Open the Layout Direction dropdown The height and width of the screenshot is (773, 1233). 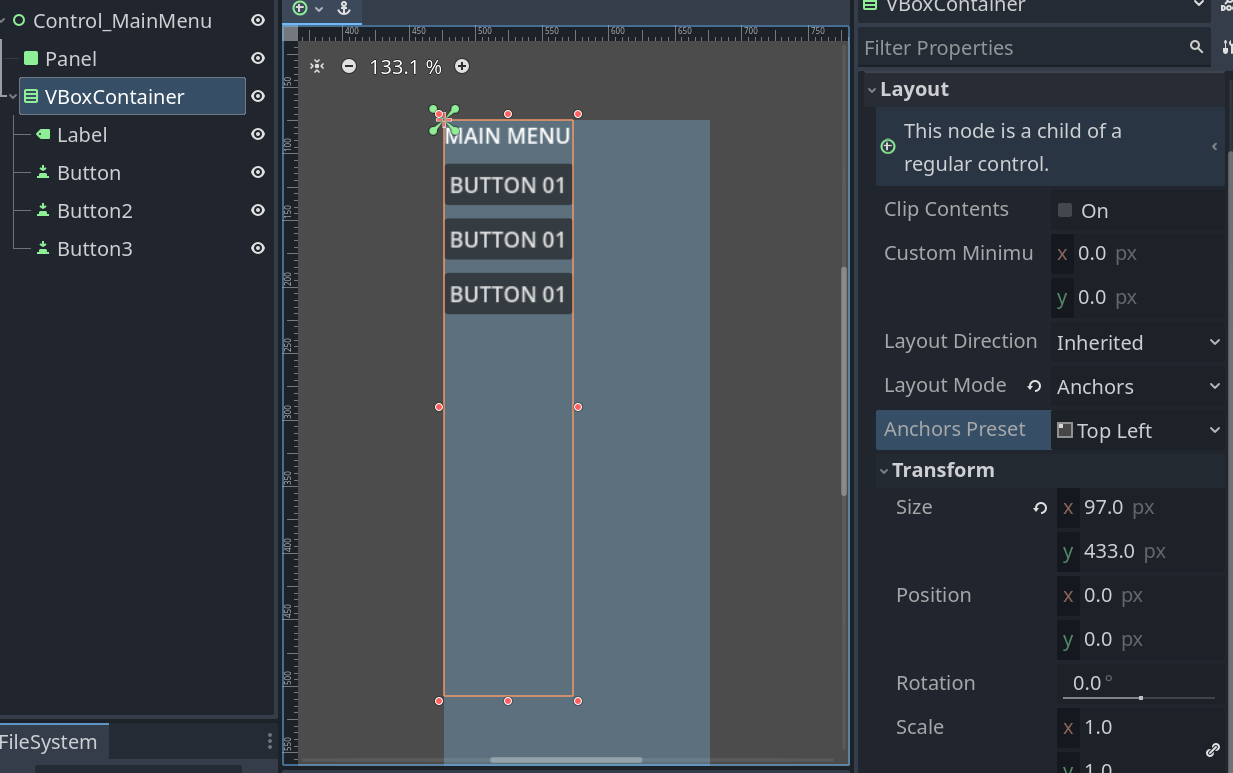coord(1138,342)
